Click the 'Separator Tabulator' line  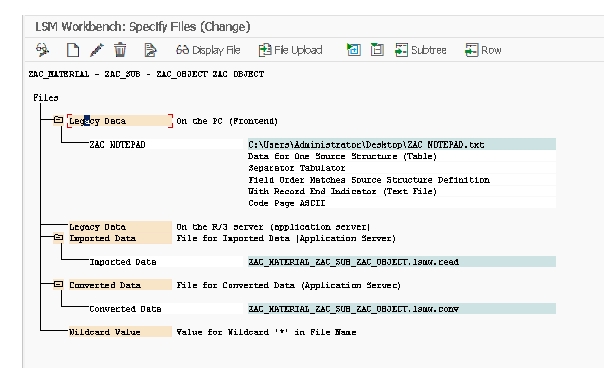(x=297, y=168)
